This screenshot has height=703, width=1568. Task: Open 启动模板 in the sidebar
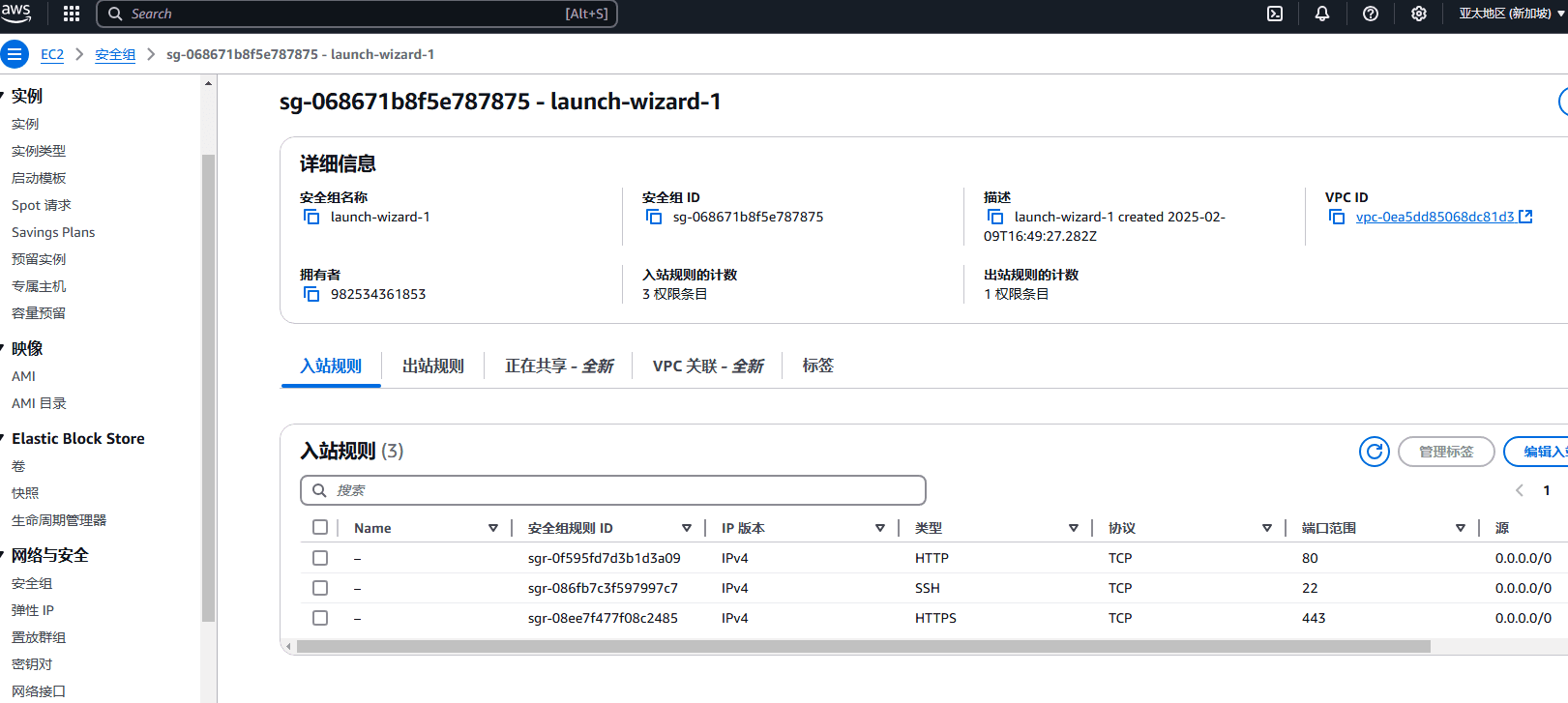[39, 178]
